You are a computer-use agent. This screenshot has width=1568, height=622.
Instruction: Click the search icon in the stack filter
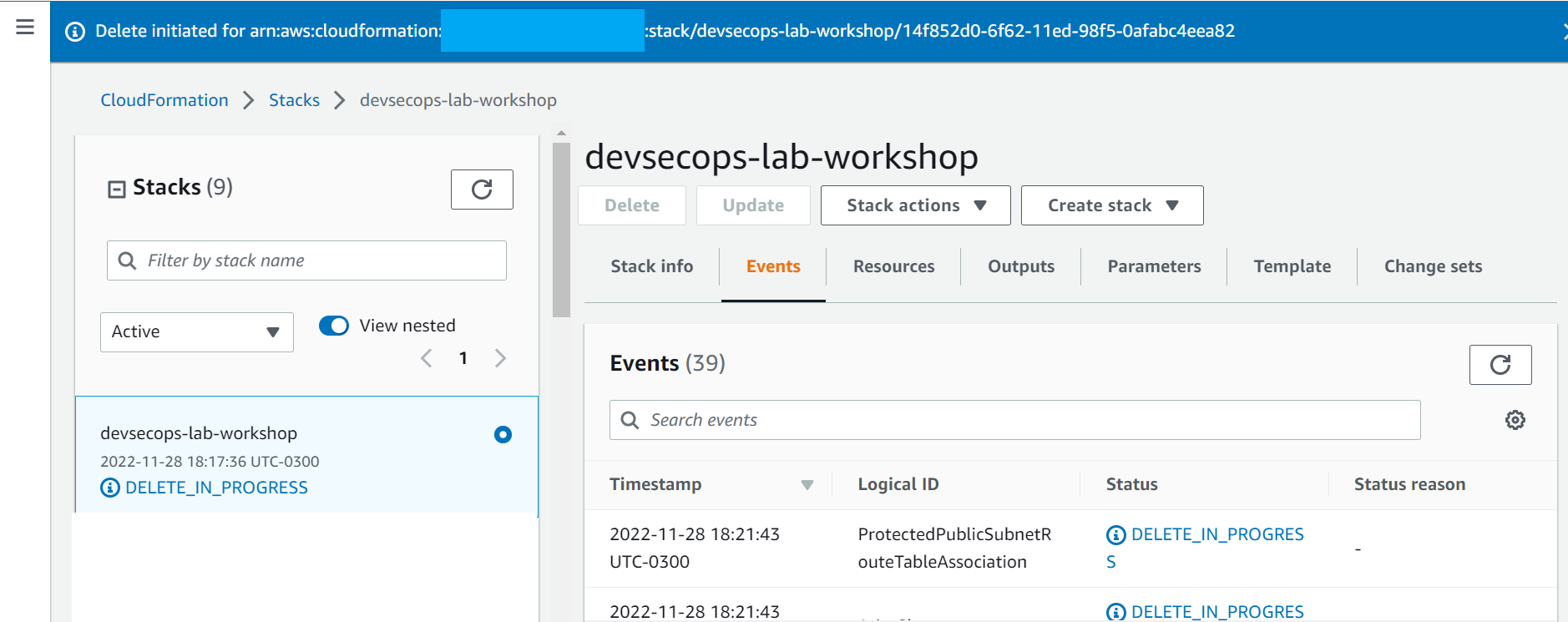[x=127, y=260]
